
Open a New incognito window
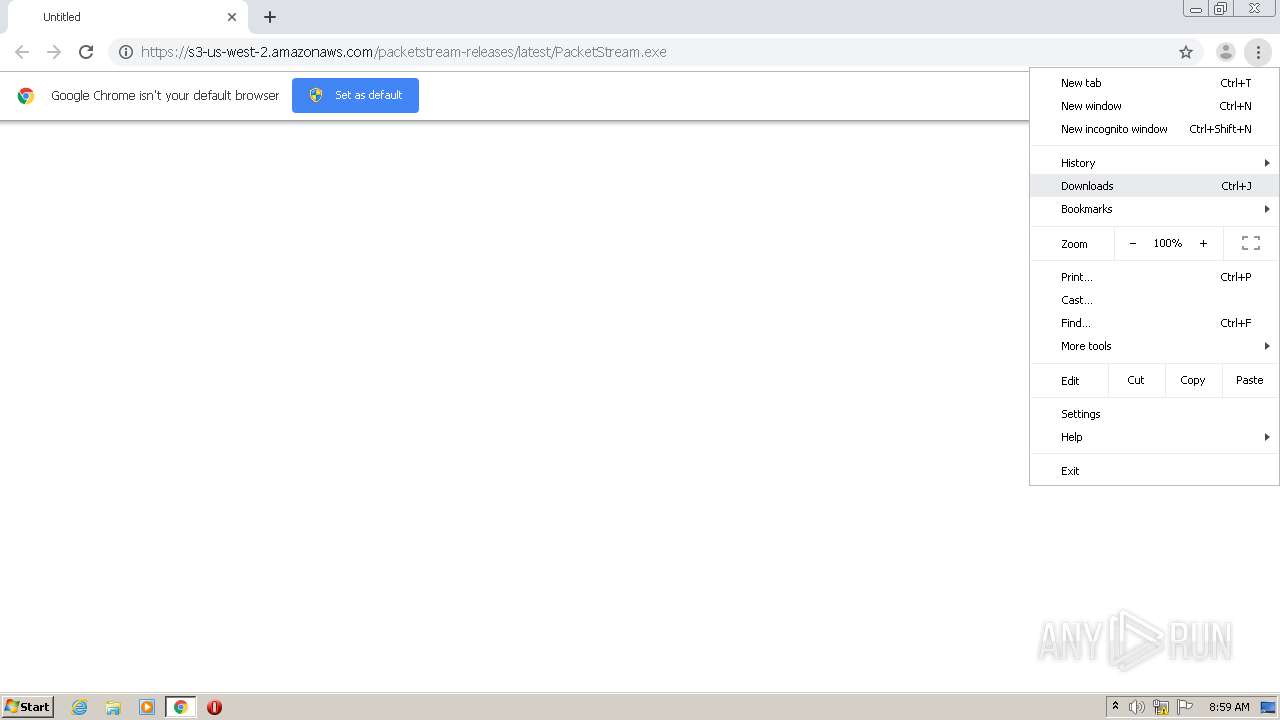pos(1155,129)
